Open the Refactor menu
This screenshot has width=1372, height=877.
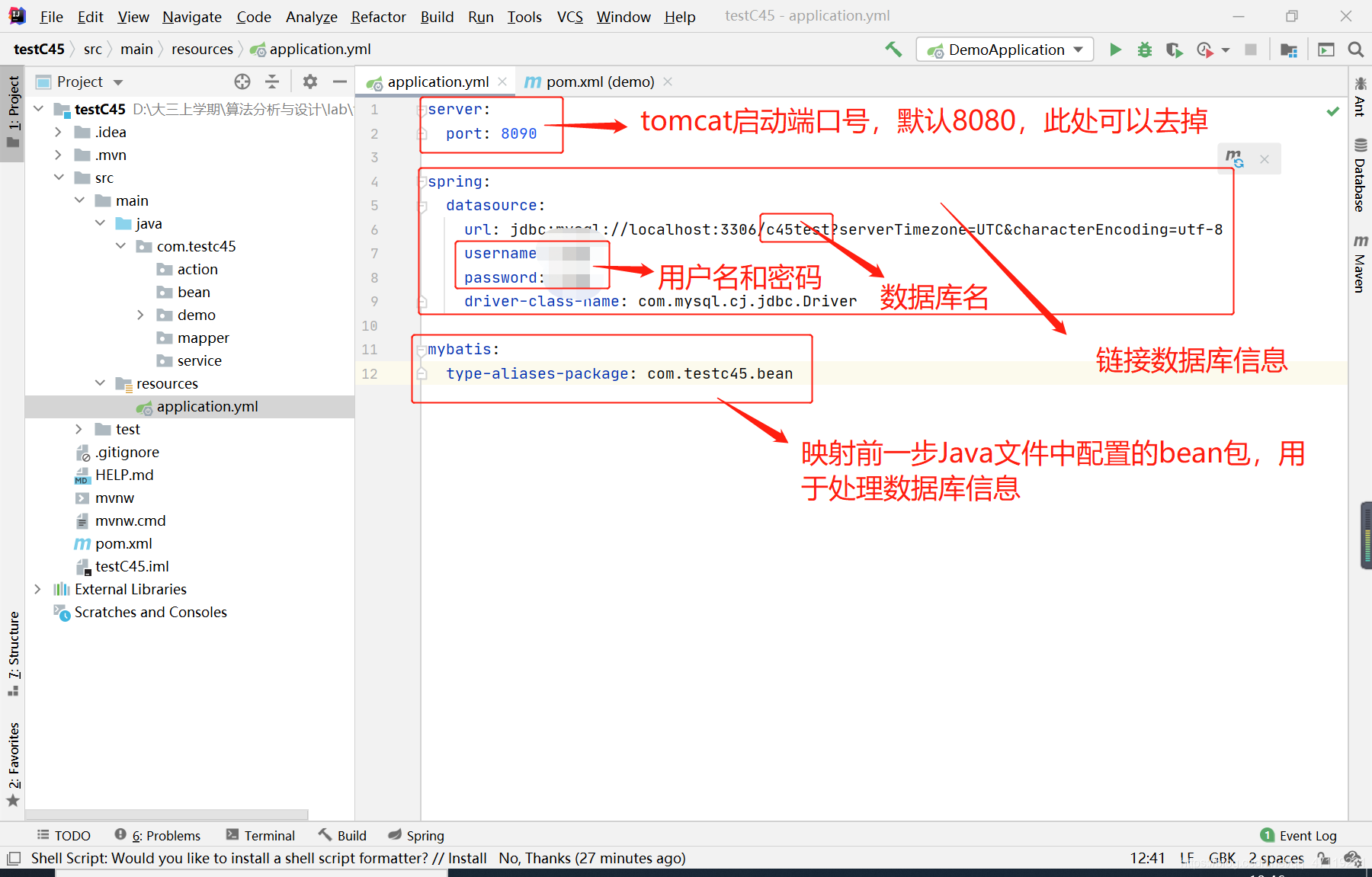click(x=378, y=17)
